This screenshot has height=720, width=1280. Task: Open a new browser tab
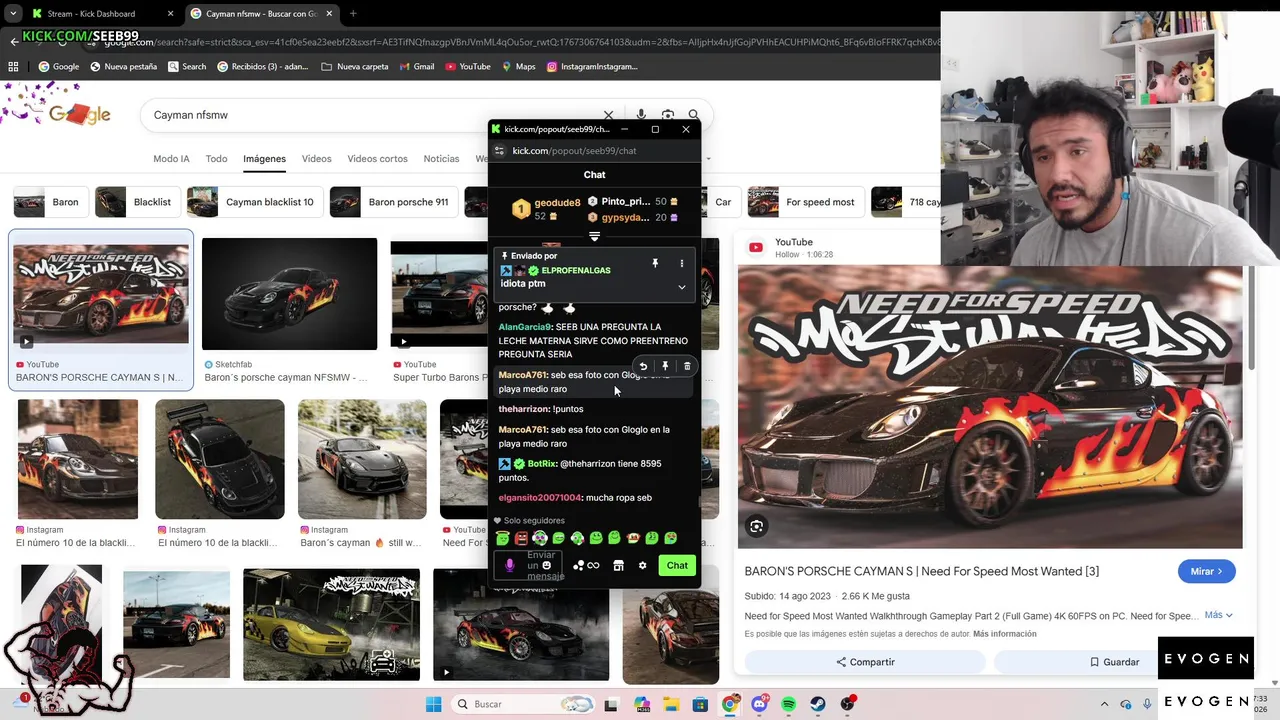353,14
